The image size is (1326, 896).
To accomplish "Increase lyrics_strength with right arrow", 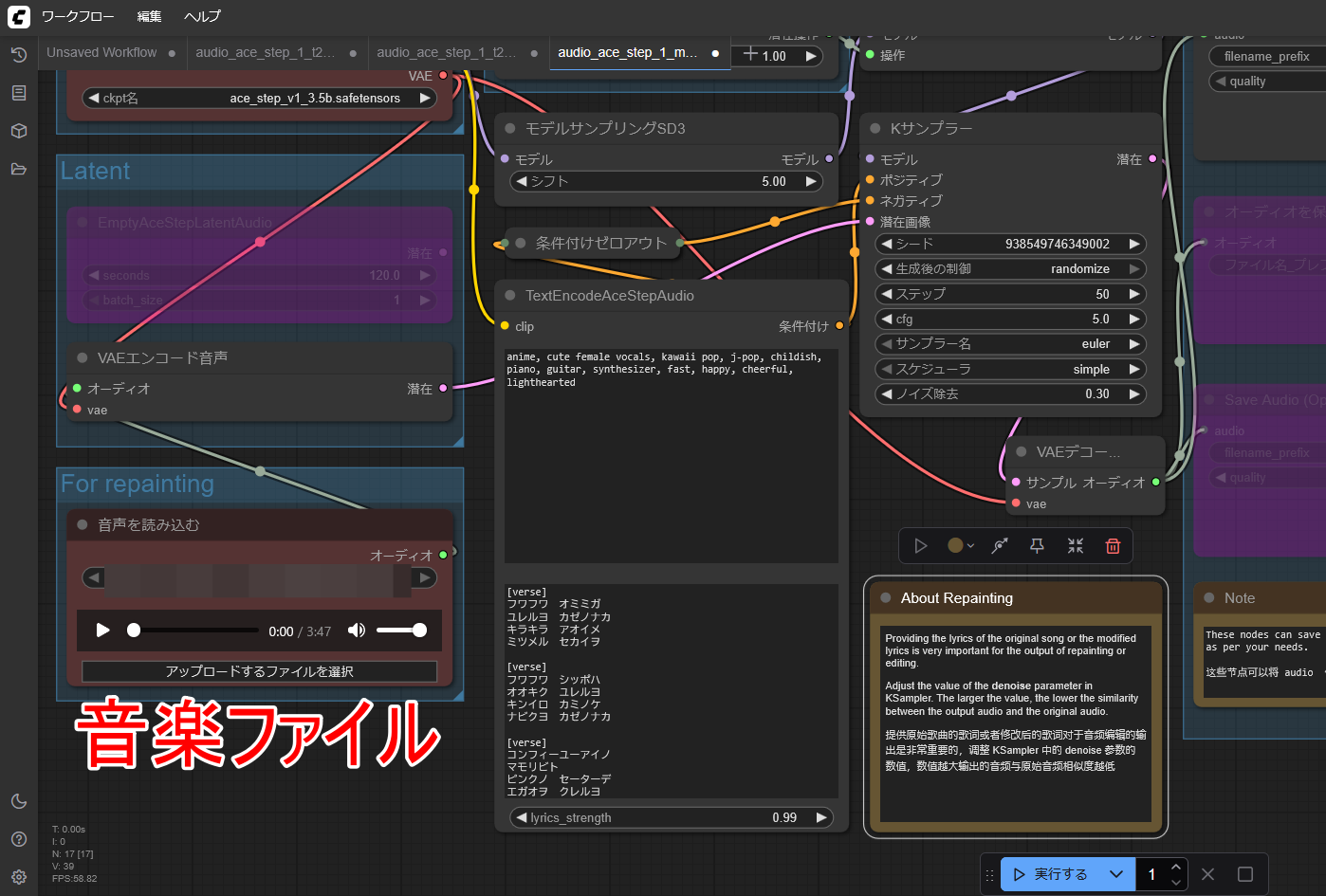I will point(821,817).
